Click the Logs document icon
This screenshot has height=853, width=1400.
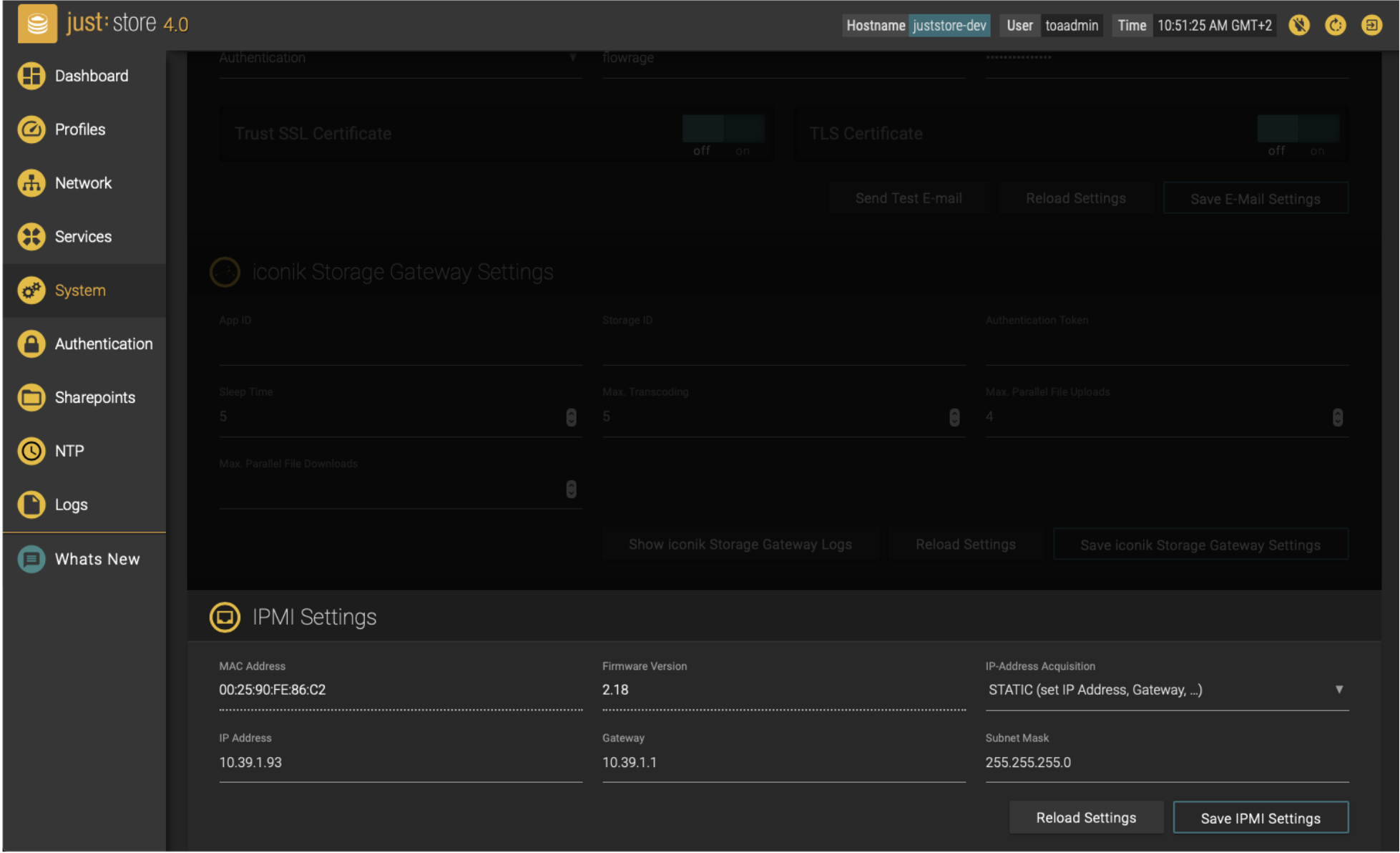[x=31, y=505]
